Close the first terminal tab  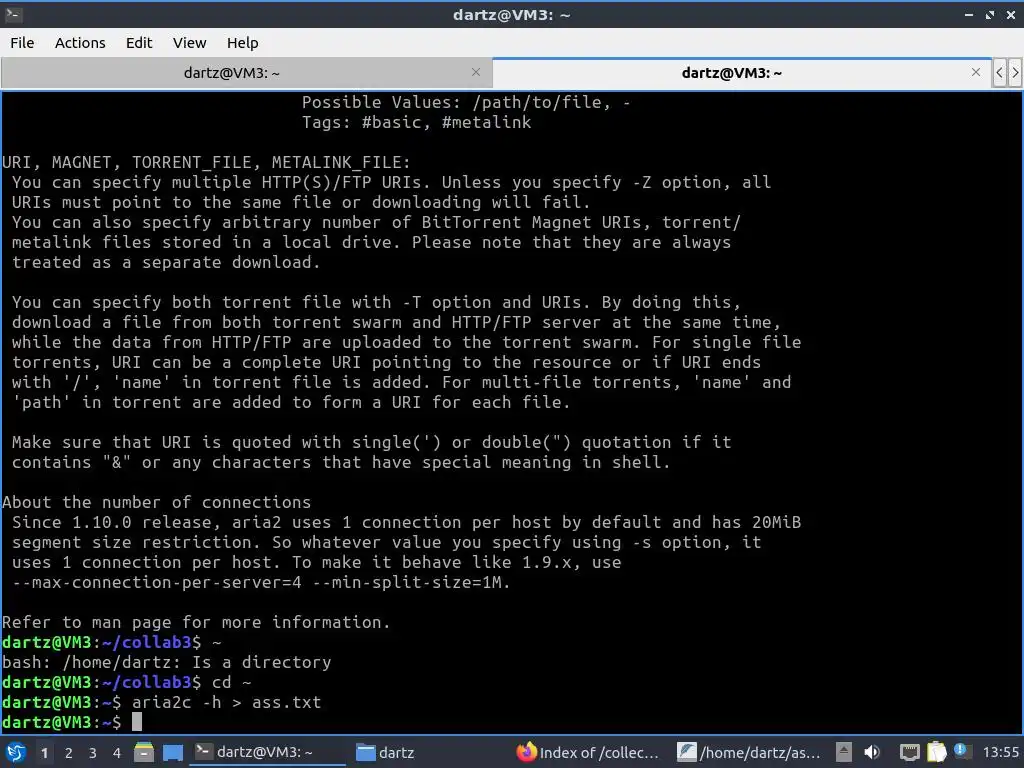tap(476, 72)
